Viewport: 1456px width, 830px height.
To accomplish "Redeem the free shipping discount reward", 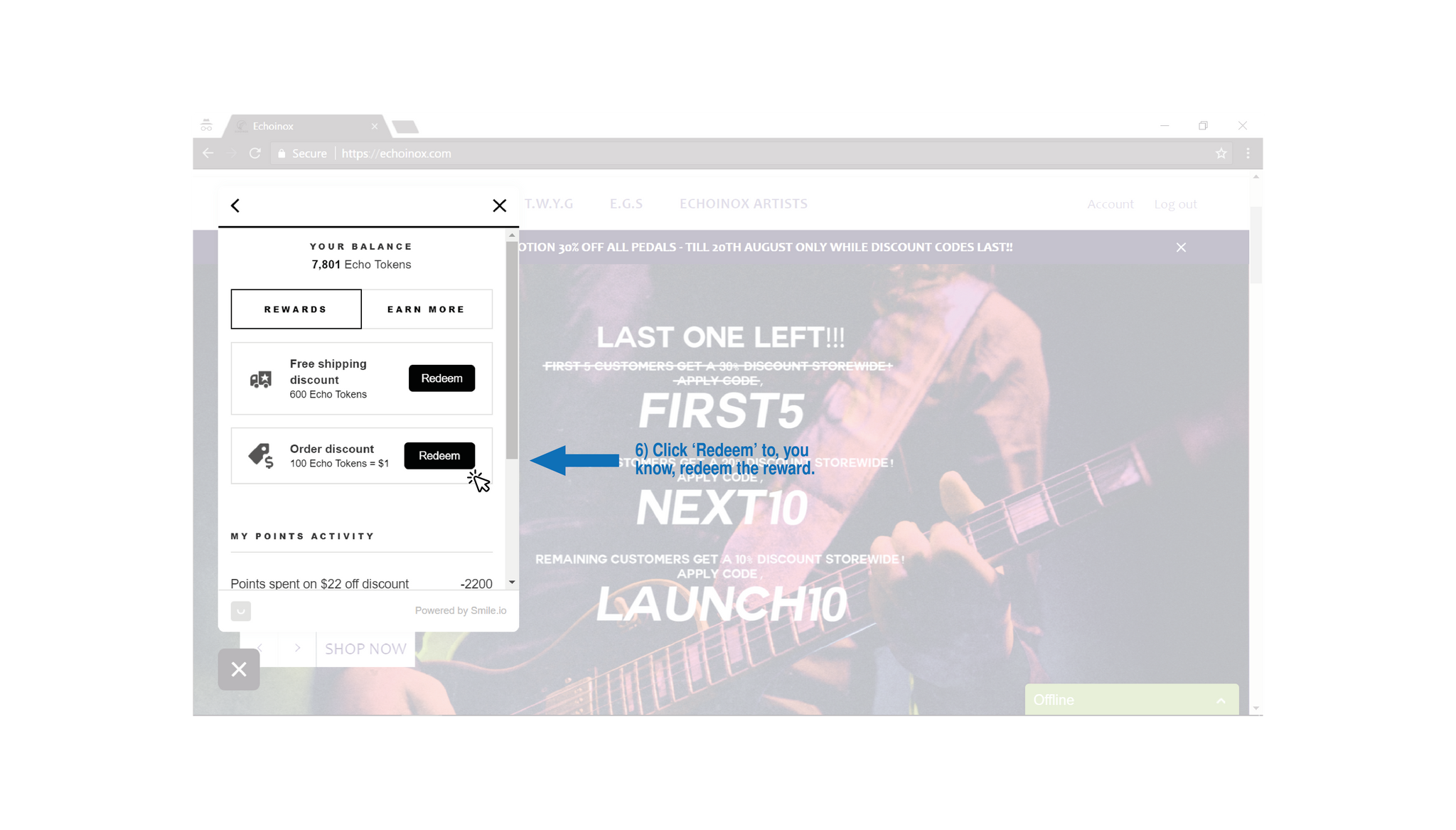I will pyautogui.click(x=441, y=378).
